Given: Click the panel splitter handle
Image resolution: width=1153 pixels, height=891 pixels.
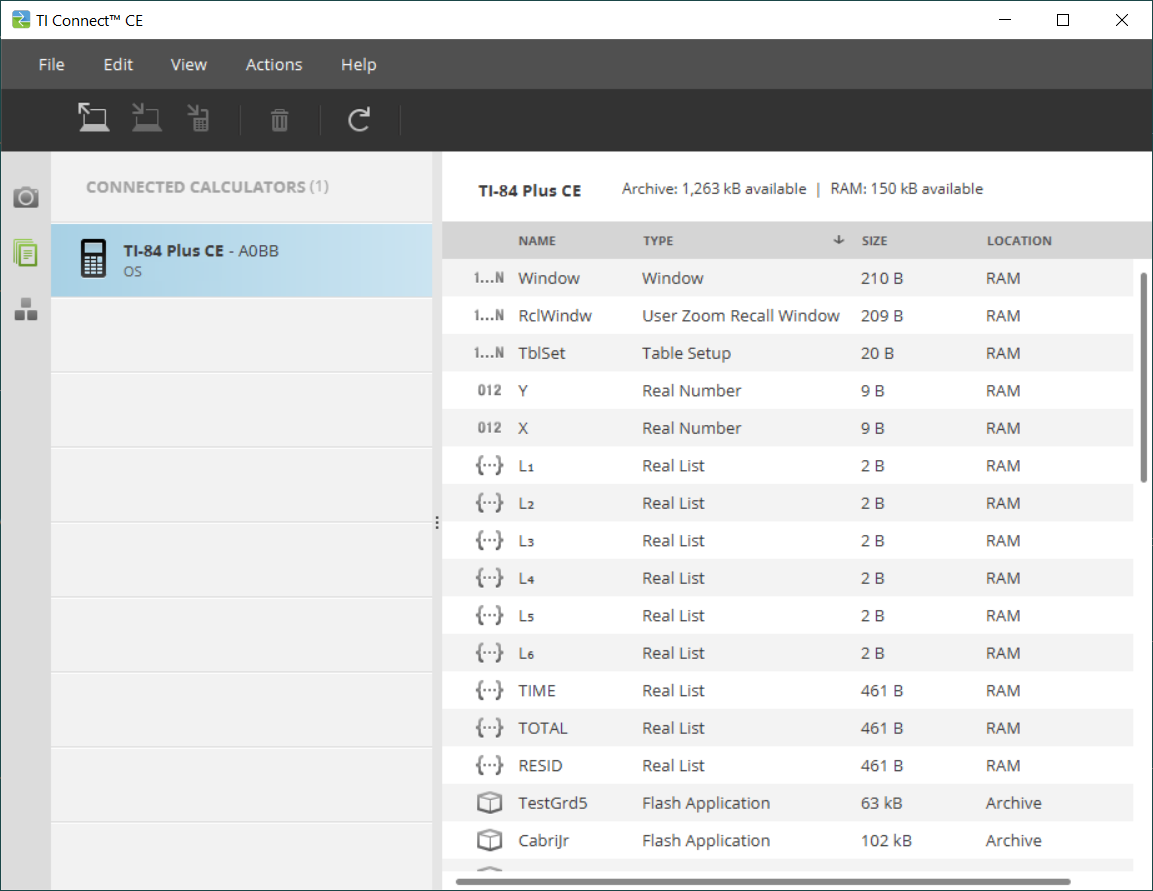Looking at the screenshot, I should click(437, 522).
